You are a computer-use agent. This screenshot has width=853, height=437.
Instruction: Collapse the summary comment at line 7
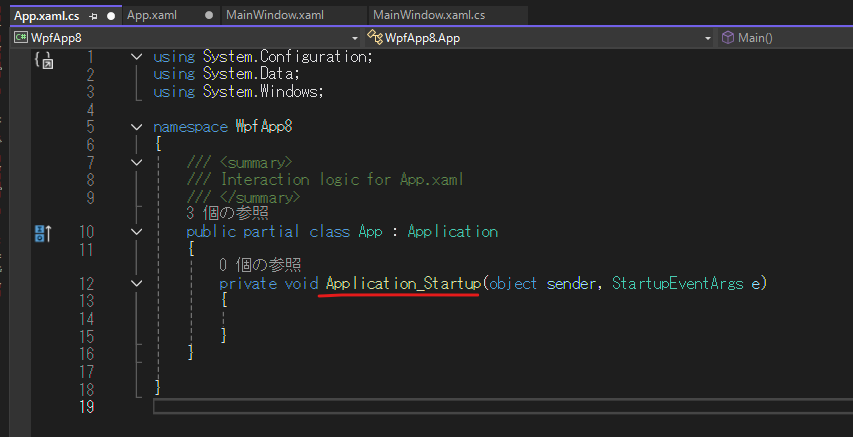point(137,162)
